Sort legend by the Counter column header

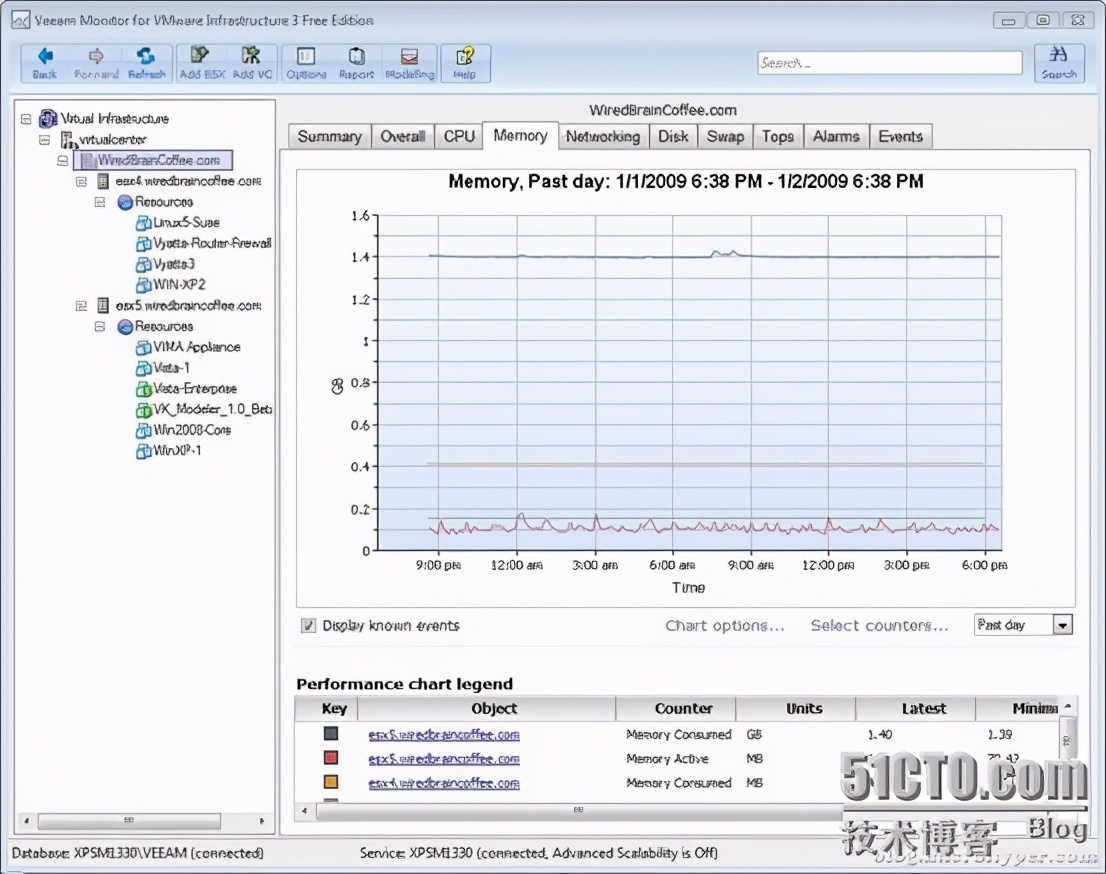coord(676,708)
